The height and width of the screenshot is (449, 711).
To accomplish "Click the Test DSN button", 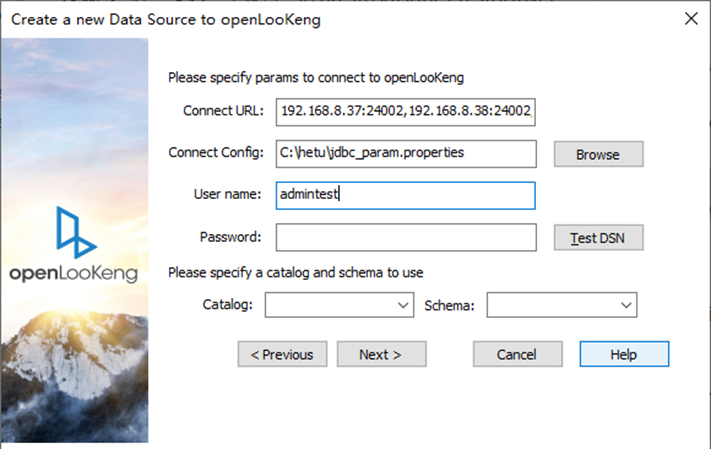I will tap(598, 238).
